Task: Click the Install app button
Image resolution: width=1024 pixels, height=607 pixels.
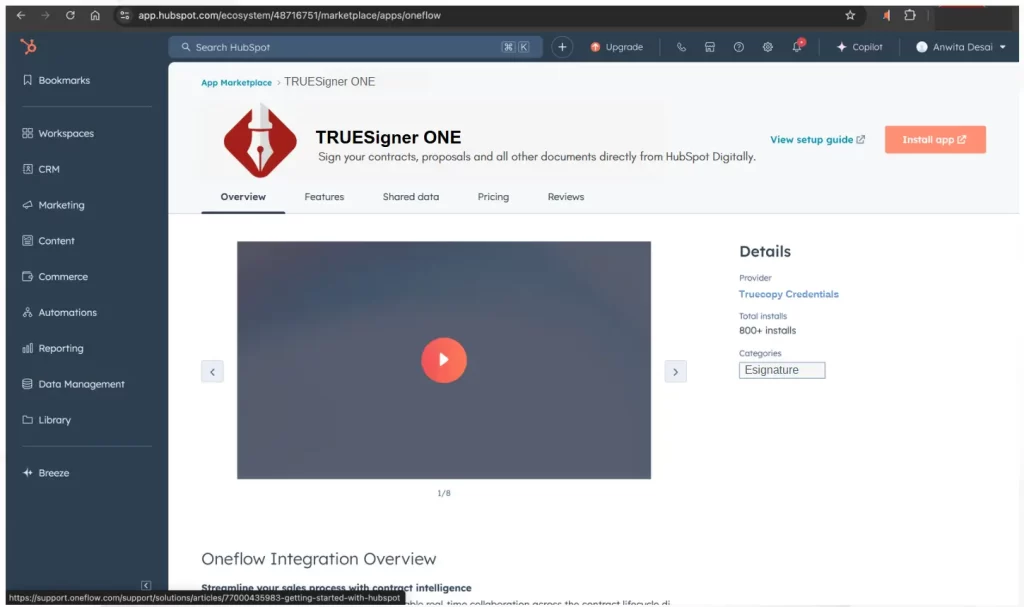Action: (935, 140)
